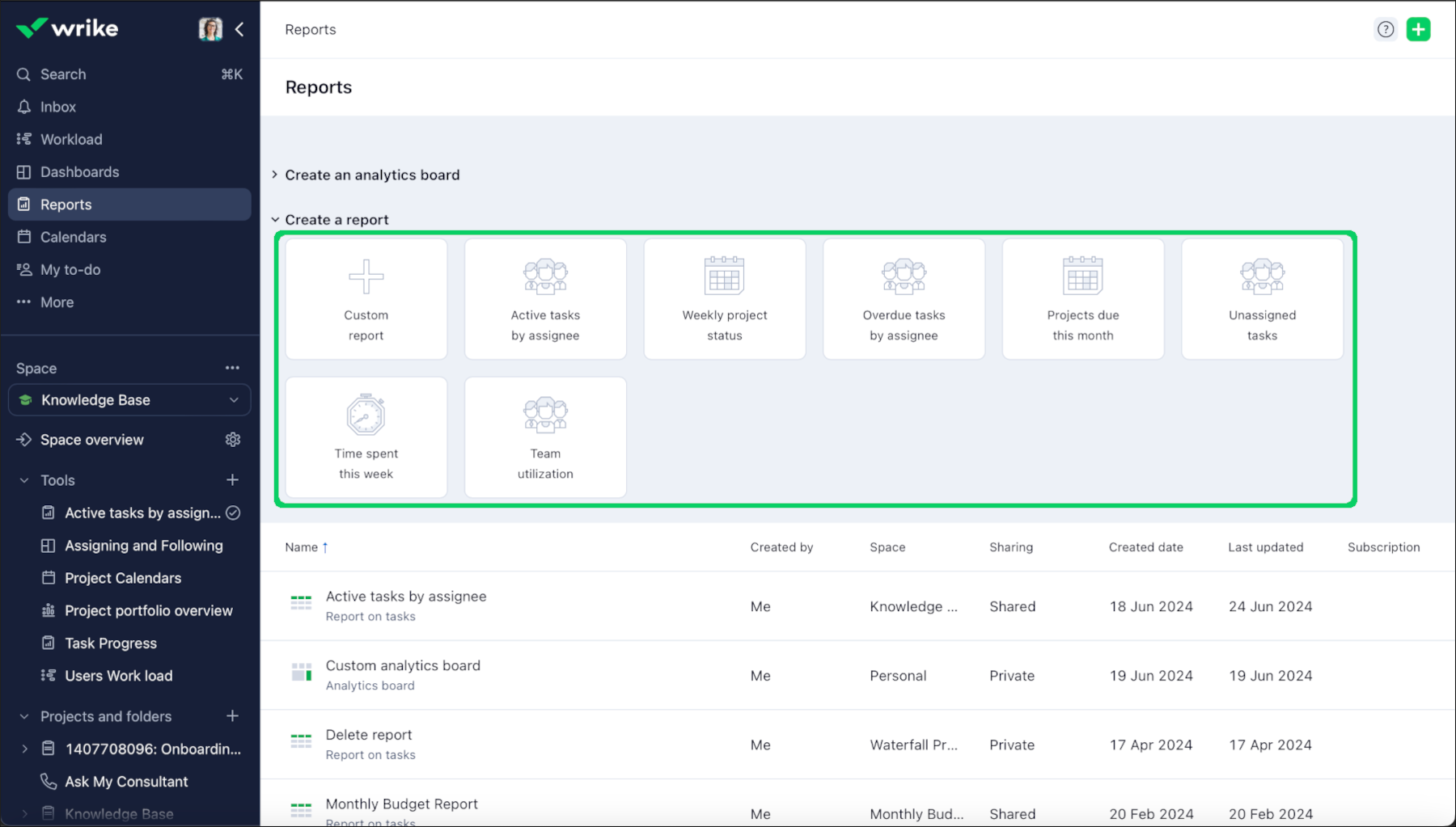1456x827 pixels.
Task: Open the user profile avatar
Action: [210, 30]
